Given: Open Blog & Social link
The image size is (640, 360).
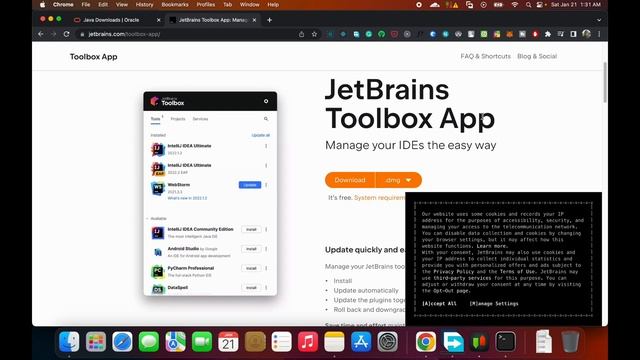Looking at the screenshot, I should [537, 56].
